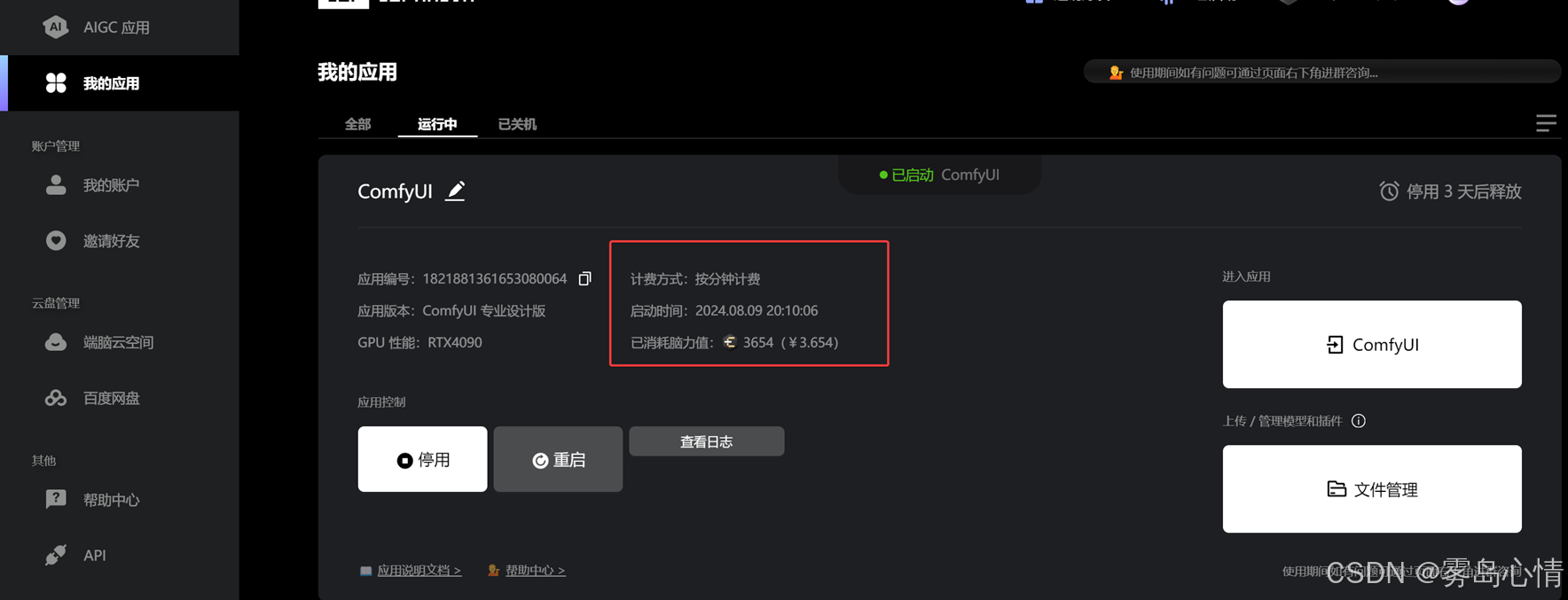Open 端脑云空间 cloud storage
The width and height of the screenshot is (1568, 600).
click(x=119, y=342)
